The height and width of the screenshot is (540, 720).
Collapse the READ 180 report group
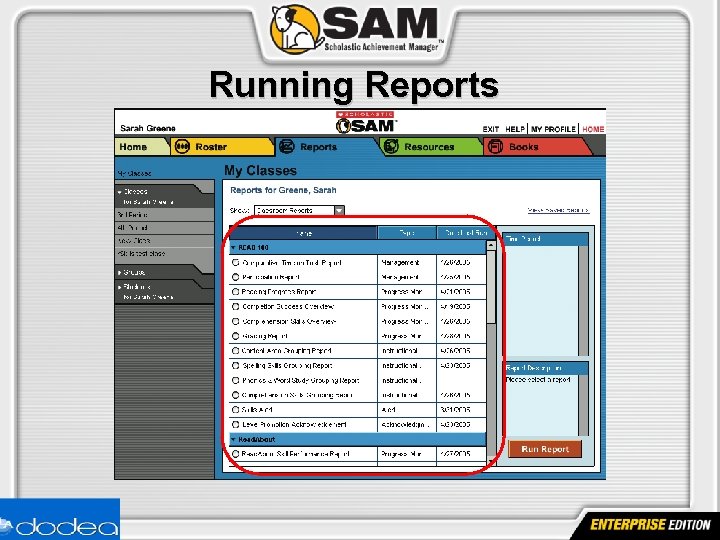pos(233,248)
